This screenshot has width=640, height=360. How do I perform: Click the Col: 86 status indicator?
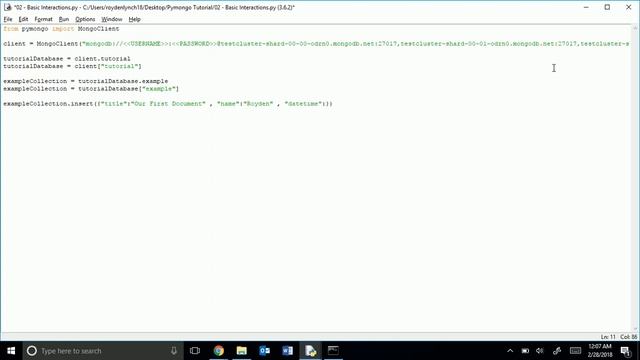coord(629,337)
